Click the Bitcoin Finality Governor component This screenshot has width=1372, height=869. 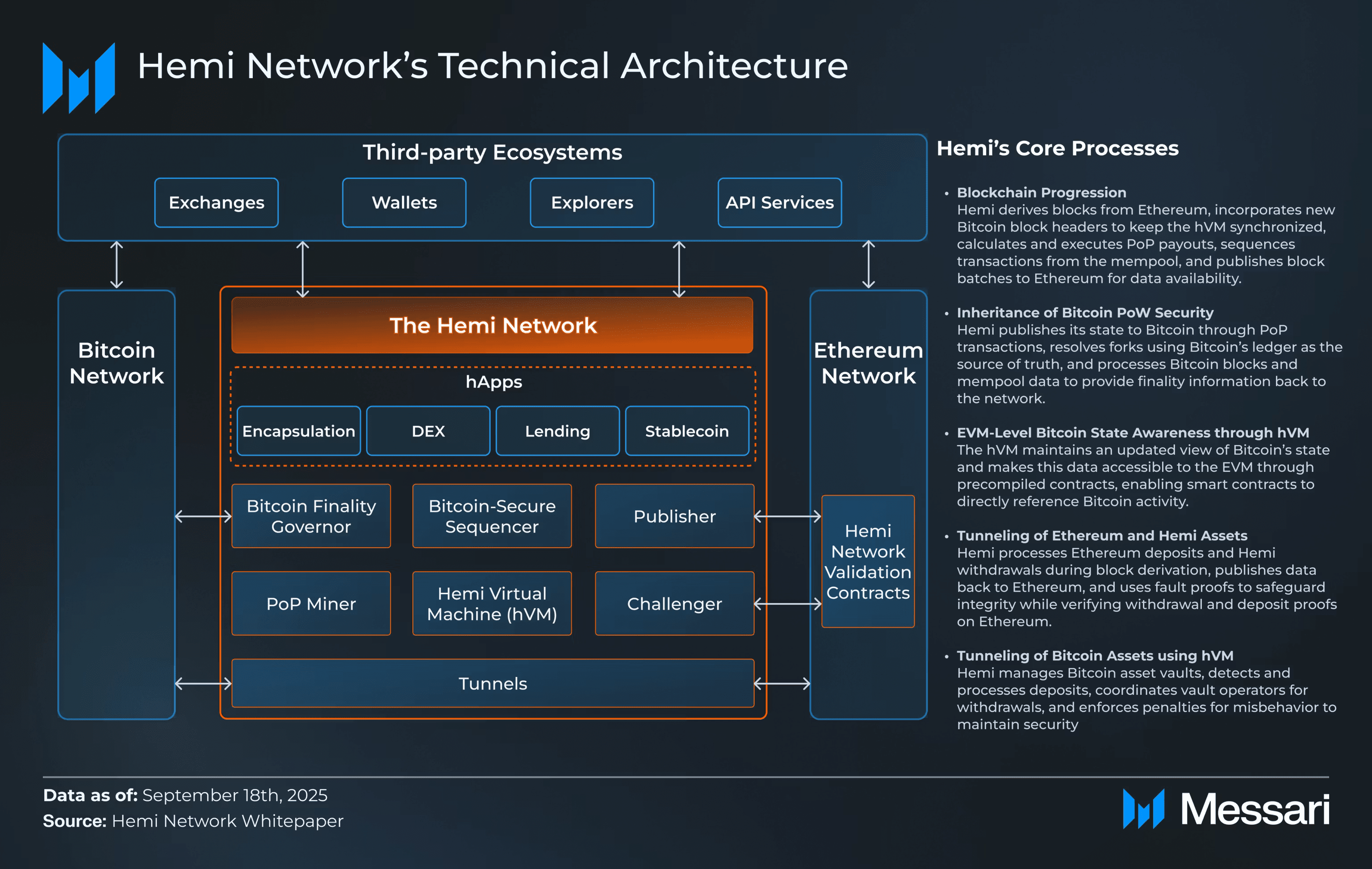tap(311, 516)
